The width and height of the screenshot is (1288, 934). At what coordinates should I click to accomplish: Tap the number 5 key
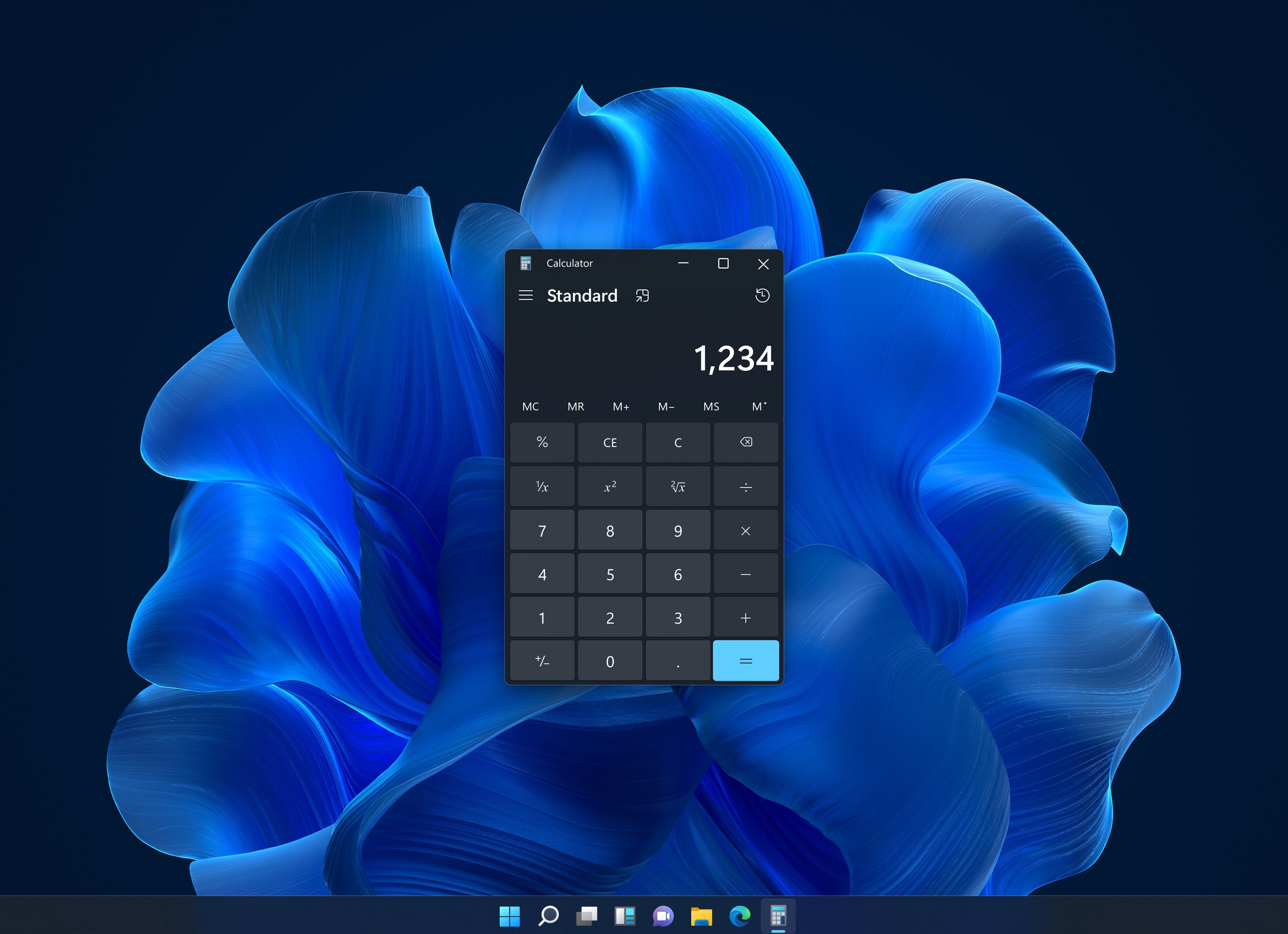(x=610, y=574)
